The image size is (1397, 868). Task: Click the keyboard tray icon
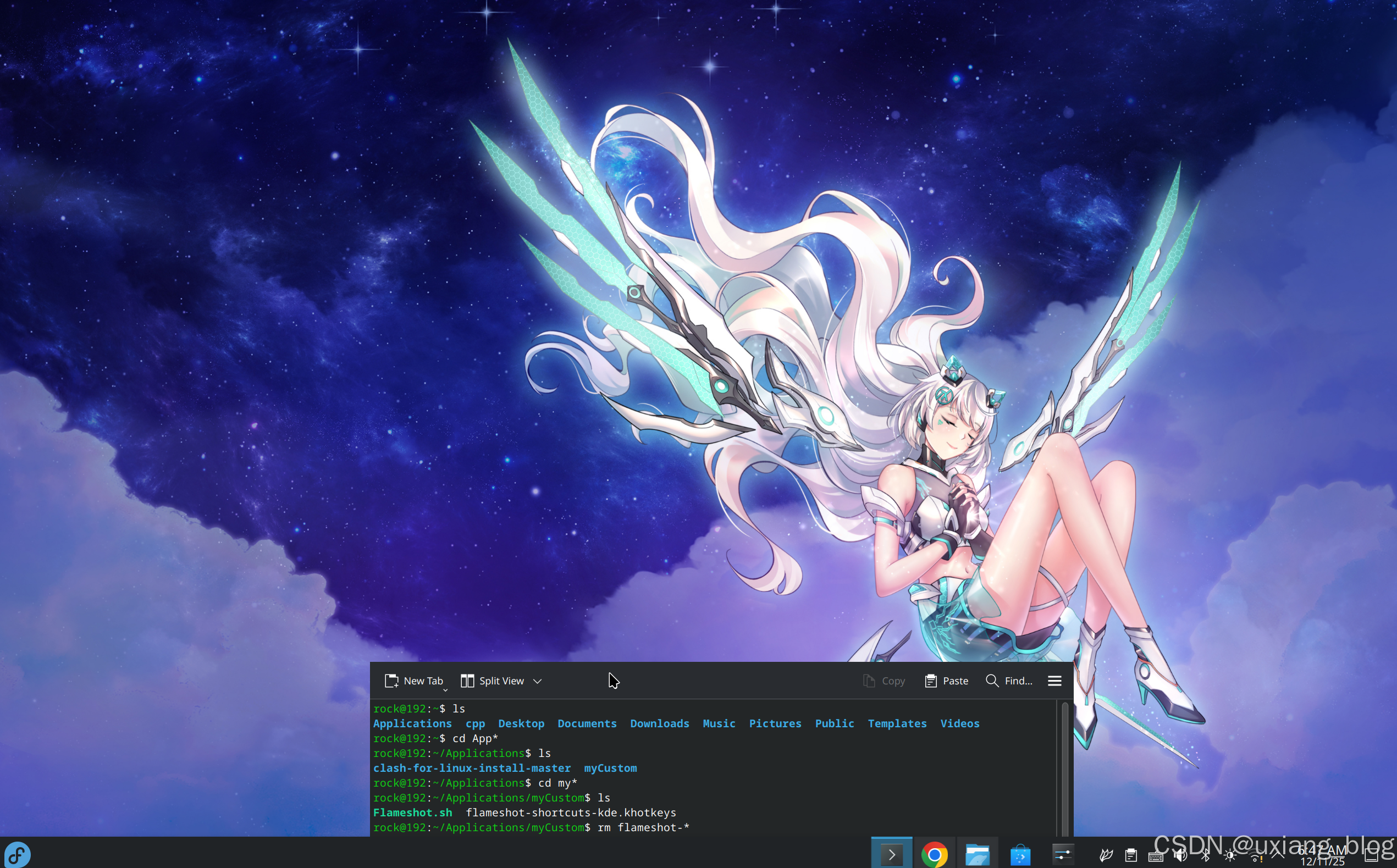1155,856
